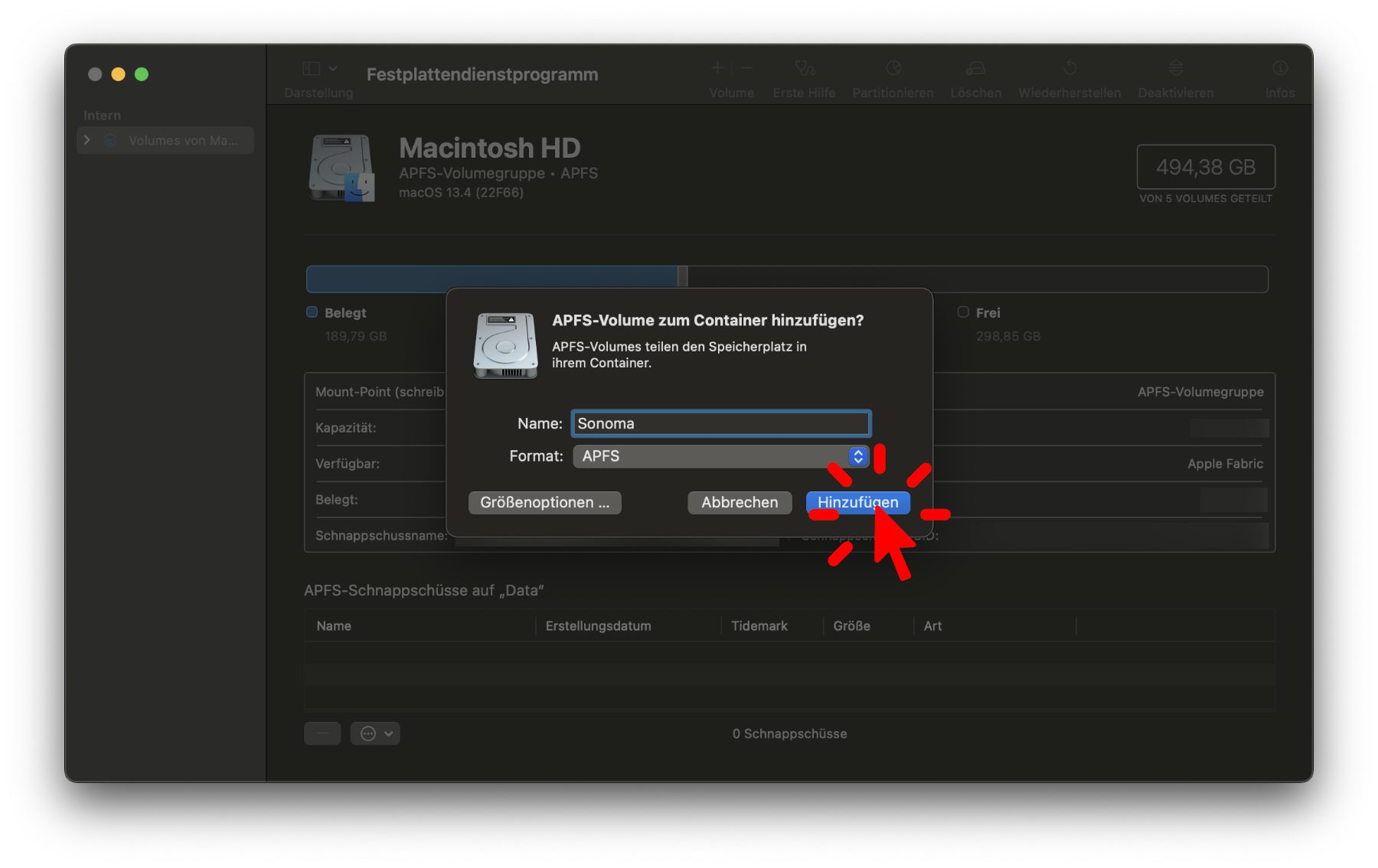This screenshot has height=868, width=1378.
Task: Open Größenoptionen button in dialog
Action: coord(544,502)
